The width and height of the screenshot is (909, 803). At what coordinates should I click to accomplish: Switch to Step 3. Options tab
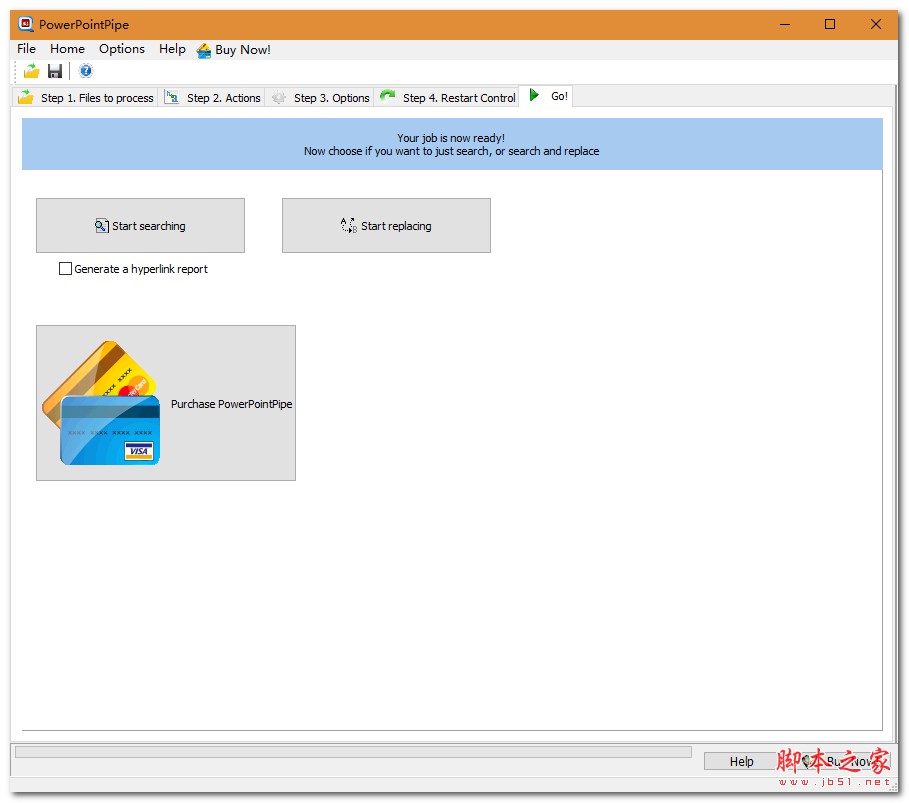(321, 97)
